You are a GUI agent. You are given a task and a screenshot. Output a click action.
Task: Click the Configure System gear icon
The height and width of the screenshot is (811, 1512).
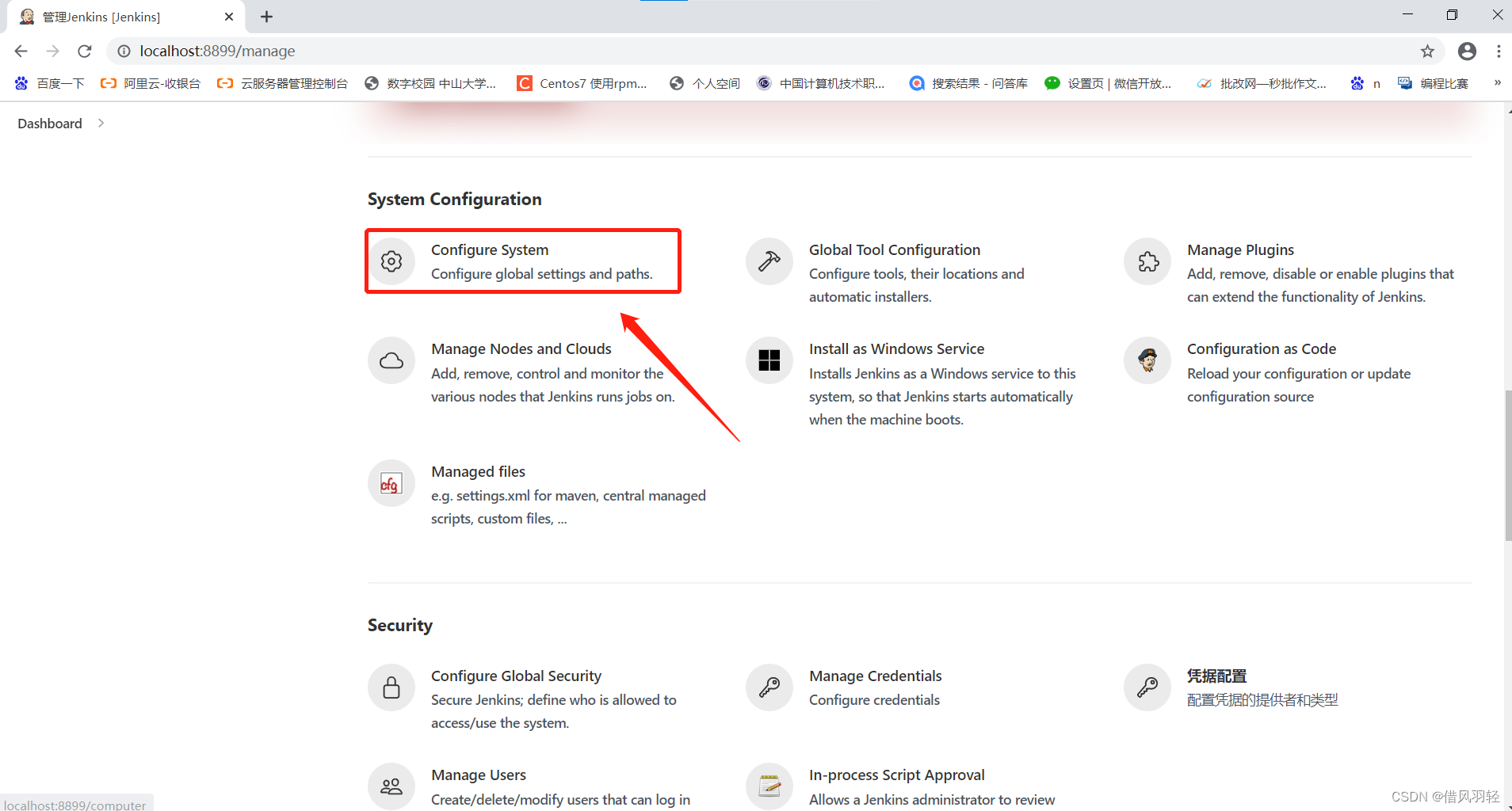(391, 261)
